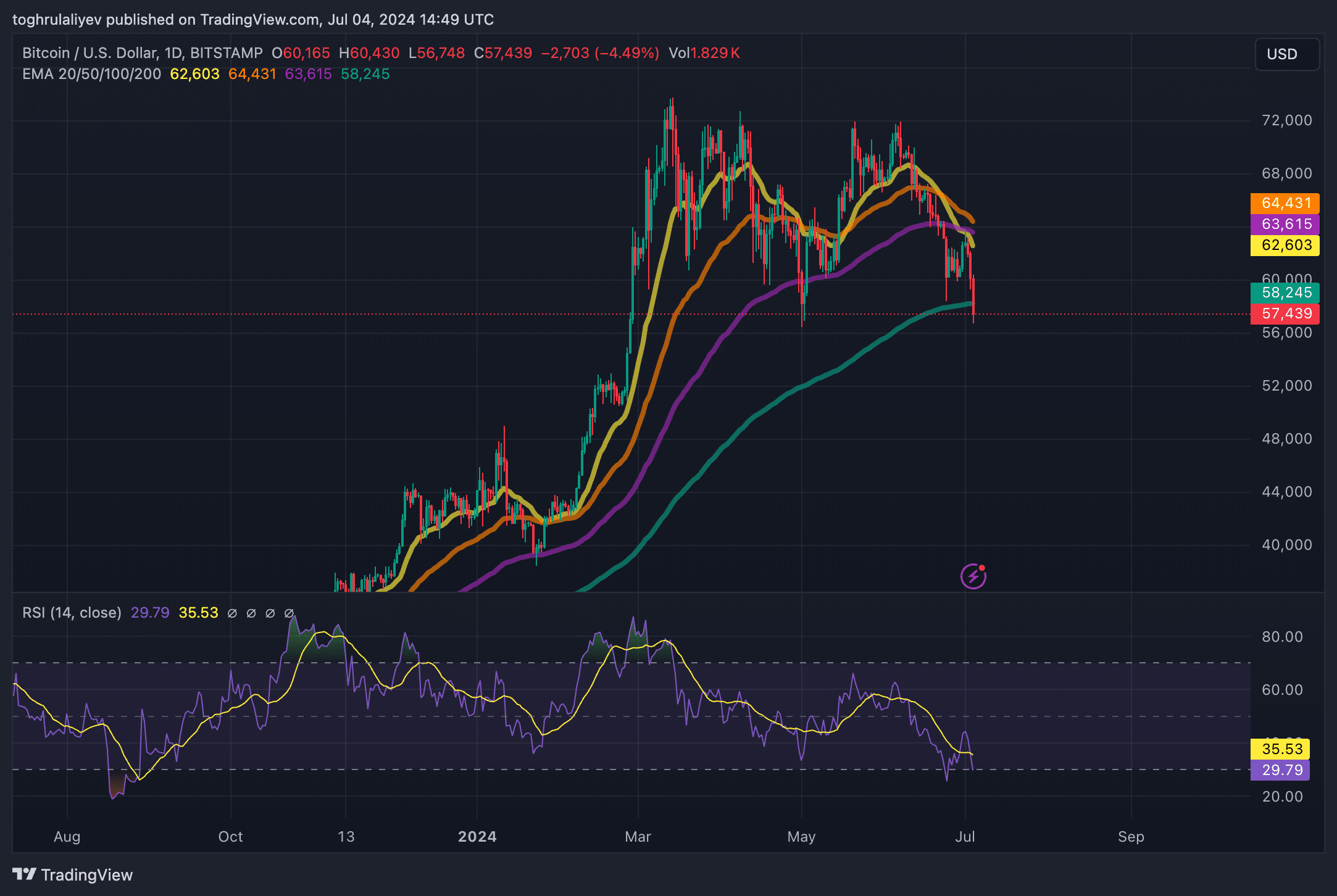Click the 72,000 level on price axis
The width and height of the screenshot is (1337, 896).
(x=1286, y=120)
